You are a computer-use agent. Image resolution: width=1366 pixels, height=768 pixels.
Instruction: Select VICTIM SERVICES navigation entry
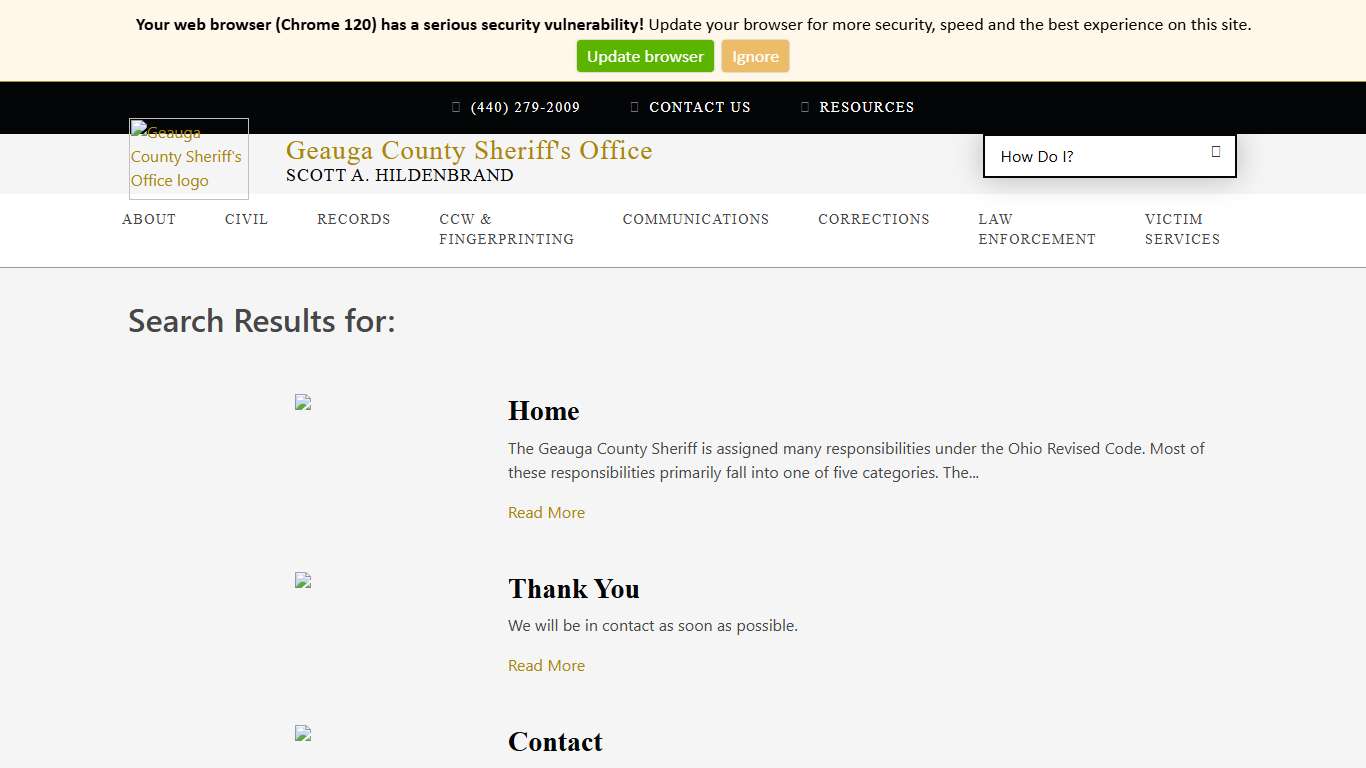click(x=1182, y=229)
